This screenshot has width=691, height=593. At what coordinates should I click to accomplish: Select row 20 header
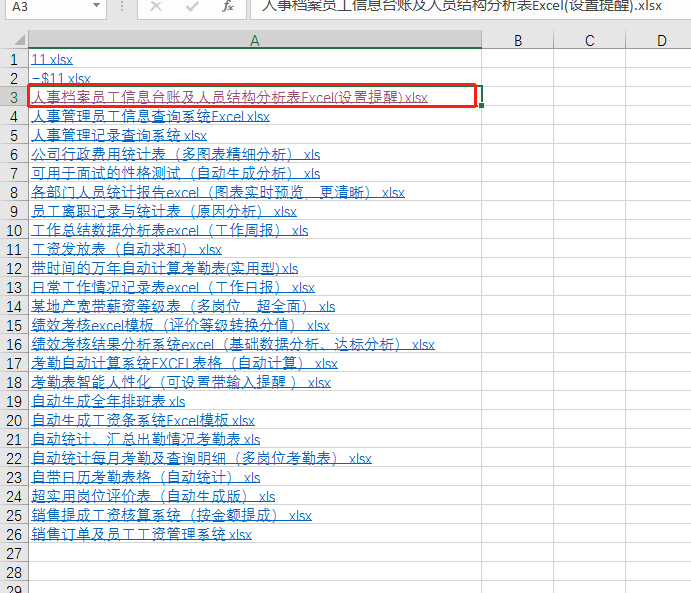coord(14,420)
